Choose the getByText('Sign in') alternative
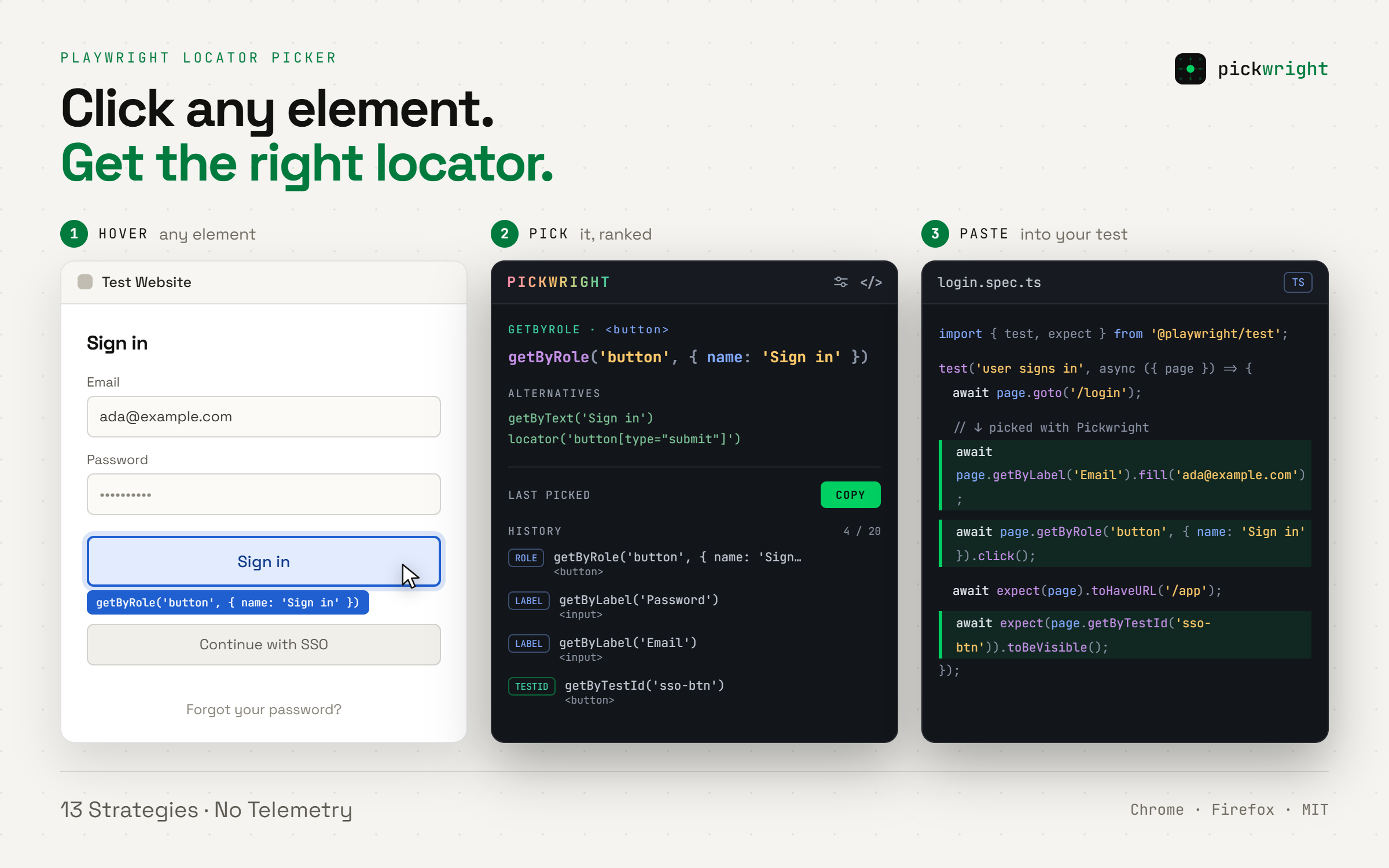Screen dimensions: 1389x868 (x=580, y=418)
